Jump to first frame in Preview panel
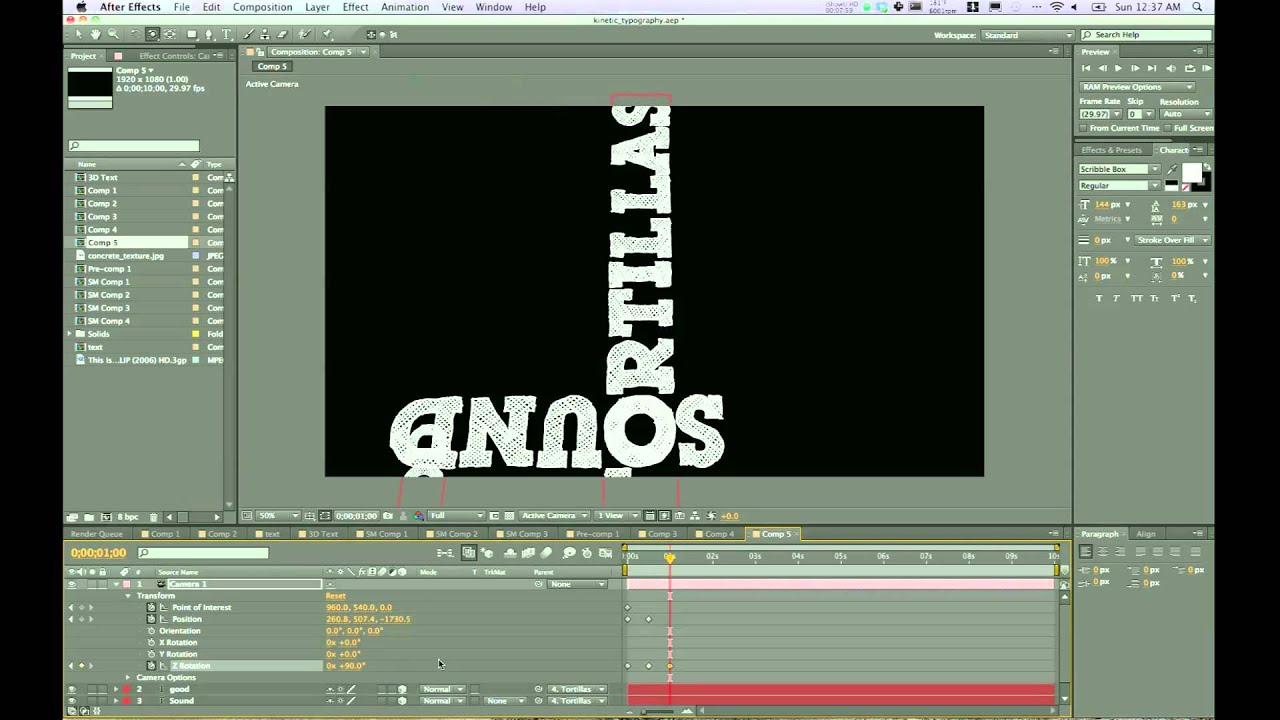Screen dimensions: 1280x720 coord(1086,68)
